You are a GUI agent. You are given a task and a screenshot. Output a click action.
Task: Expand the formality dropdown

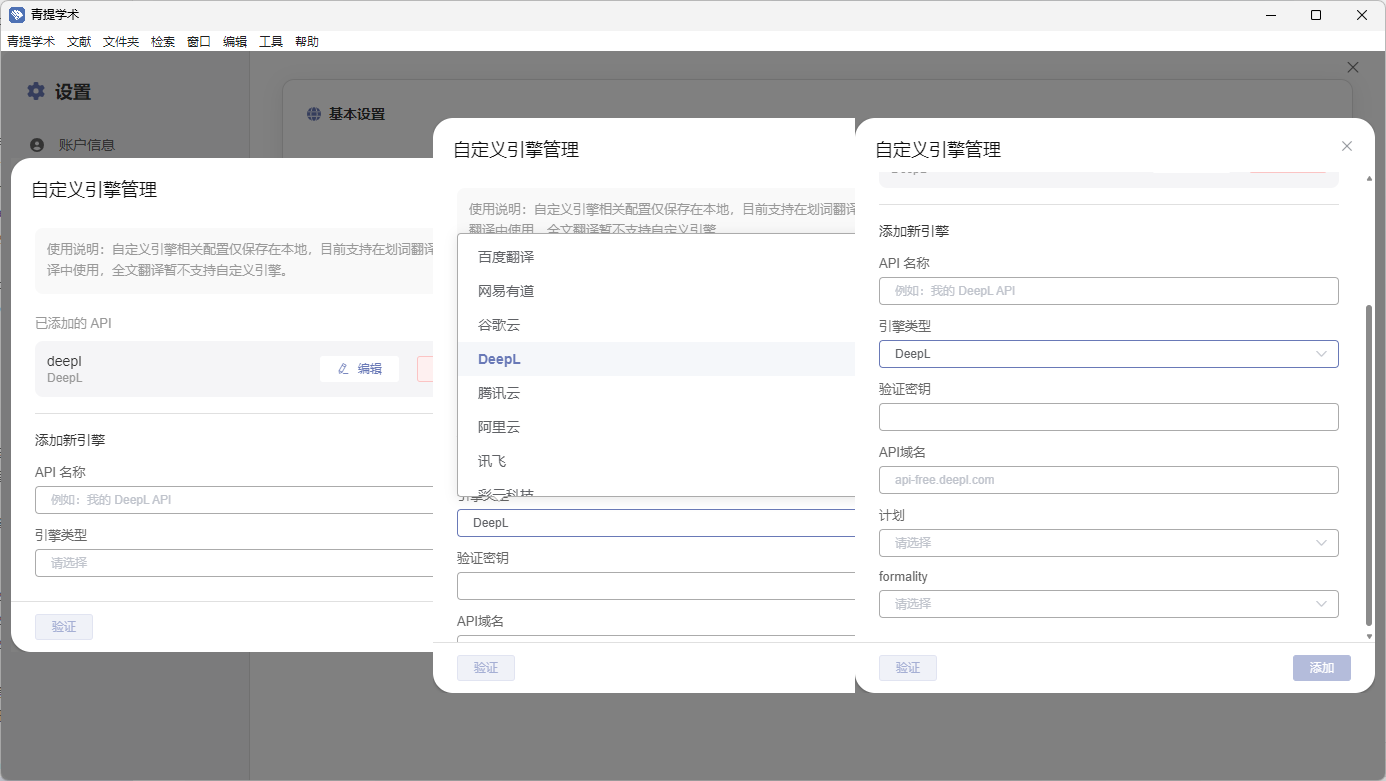tap(1108, 604)
